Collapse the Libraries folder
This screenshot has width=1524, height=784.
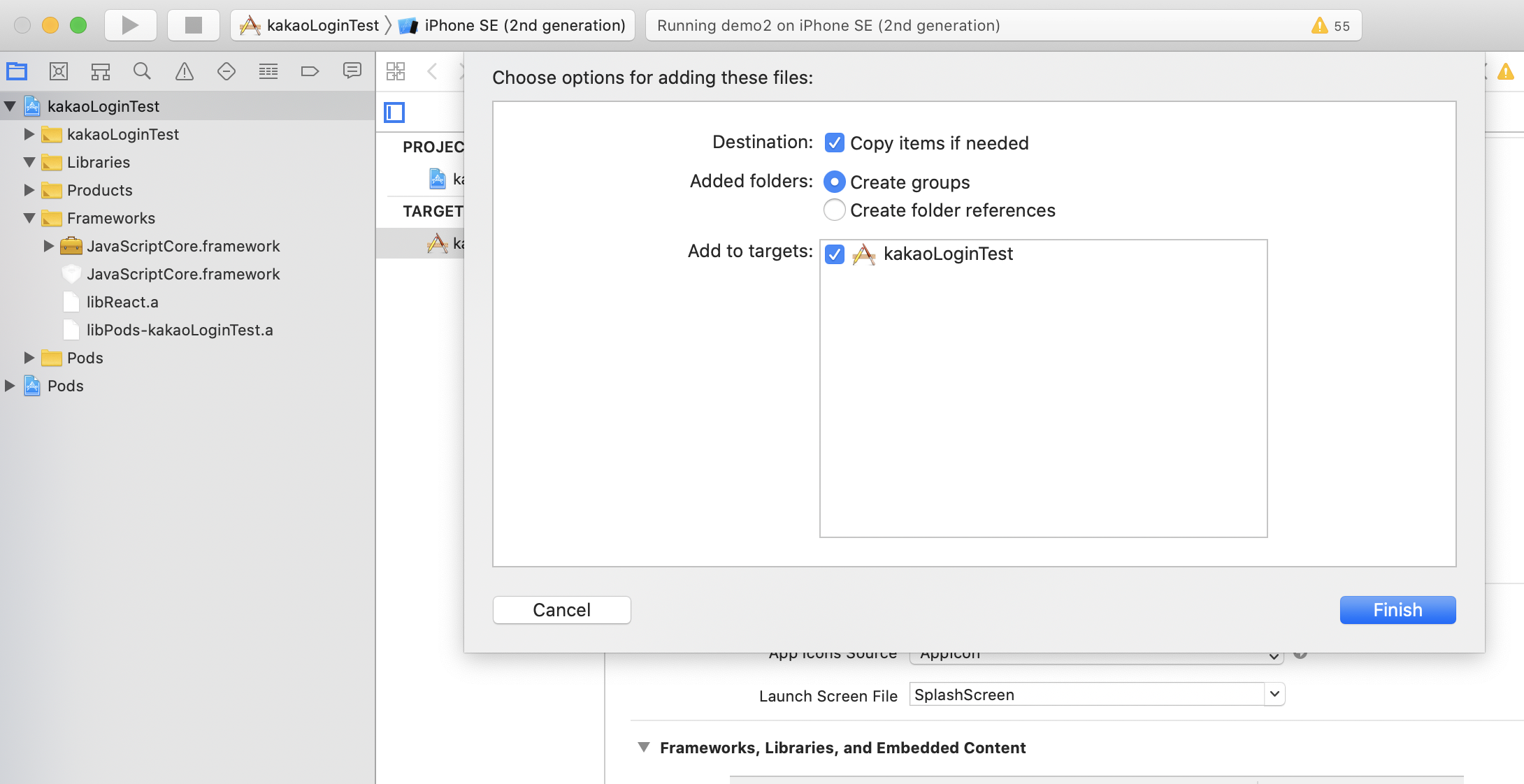click(29, 162)
